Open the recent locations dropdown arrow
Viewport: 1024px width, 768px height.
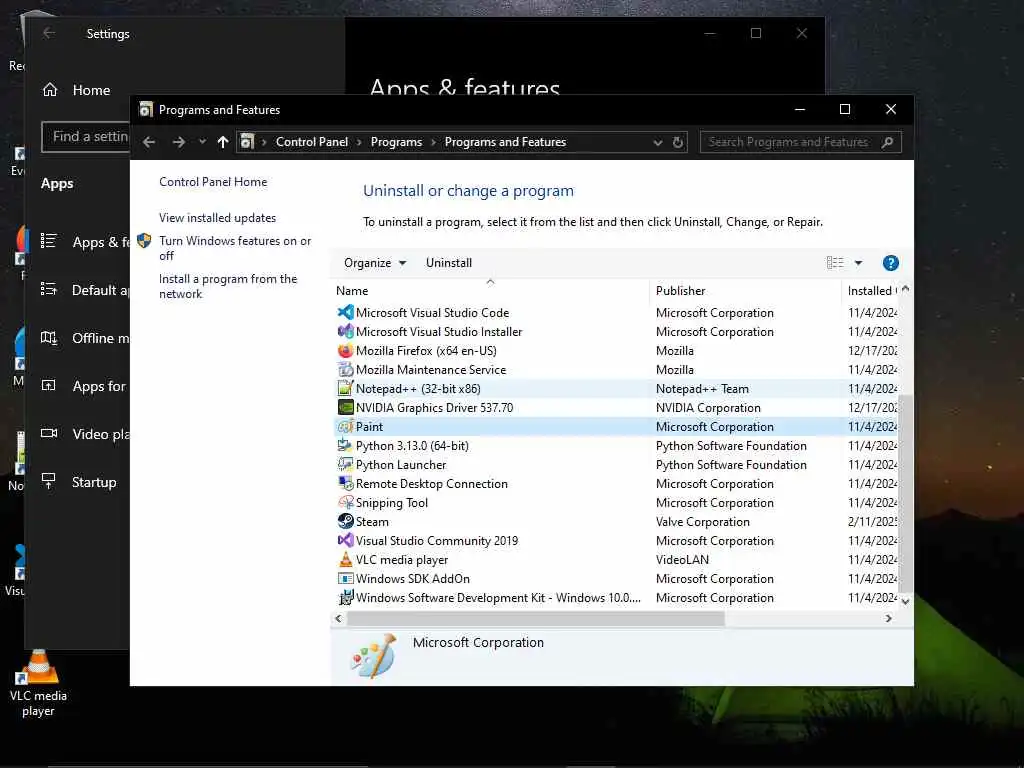click(202, 142)
